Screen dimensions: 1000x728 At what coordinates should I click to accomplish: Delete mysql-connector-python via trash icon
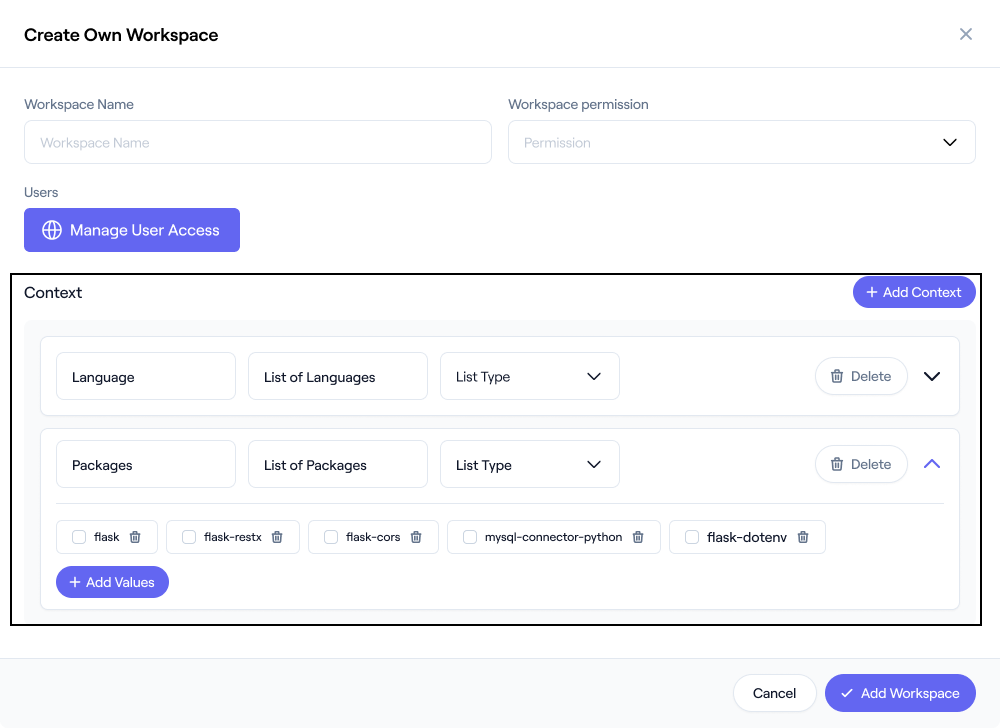638,537
